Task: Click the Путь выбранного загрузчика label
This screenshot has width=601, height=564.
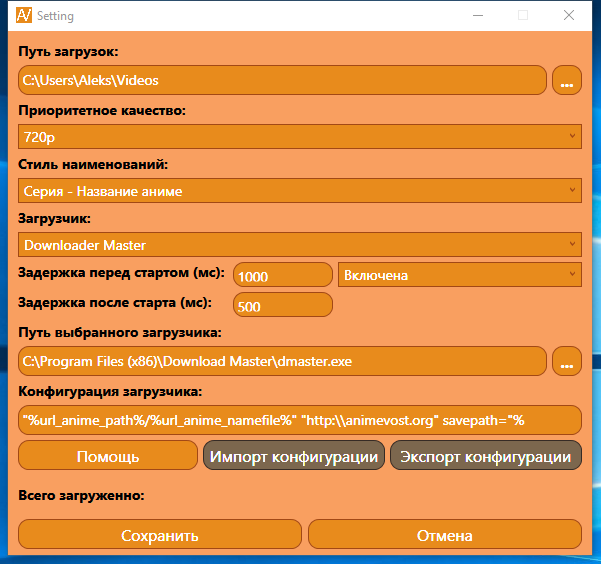Action: [120, 332]
